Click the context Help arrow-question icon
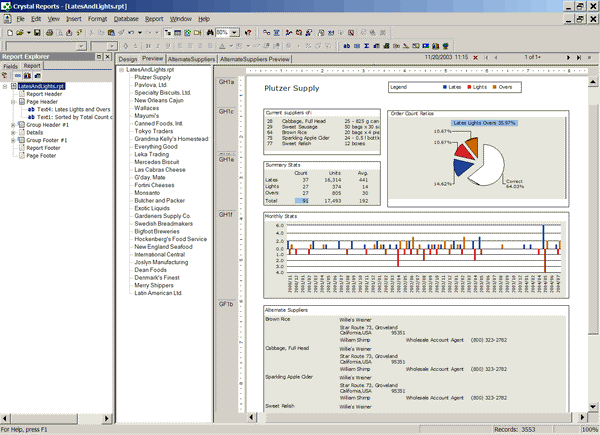Screen dimensions: 600x435 (x=248, y=33)
